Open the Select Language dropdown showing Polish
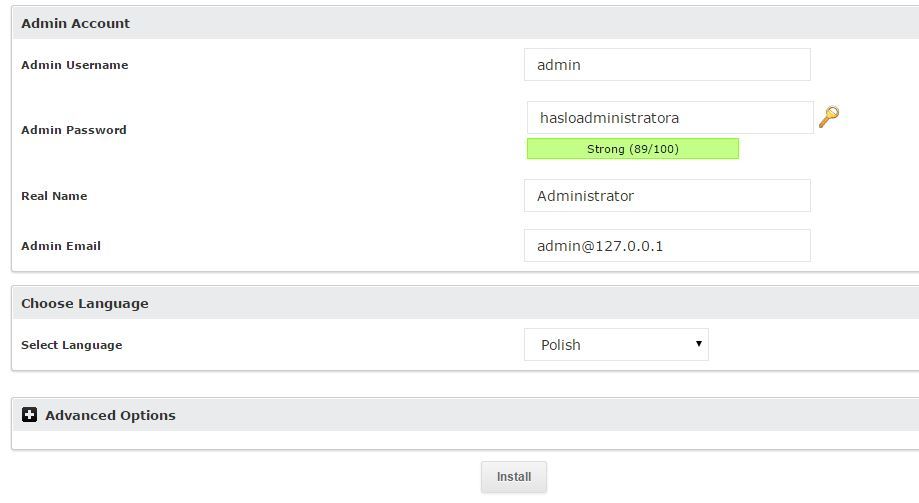 (x=616, y=345)
